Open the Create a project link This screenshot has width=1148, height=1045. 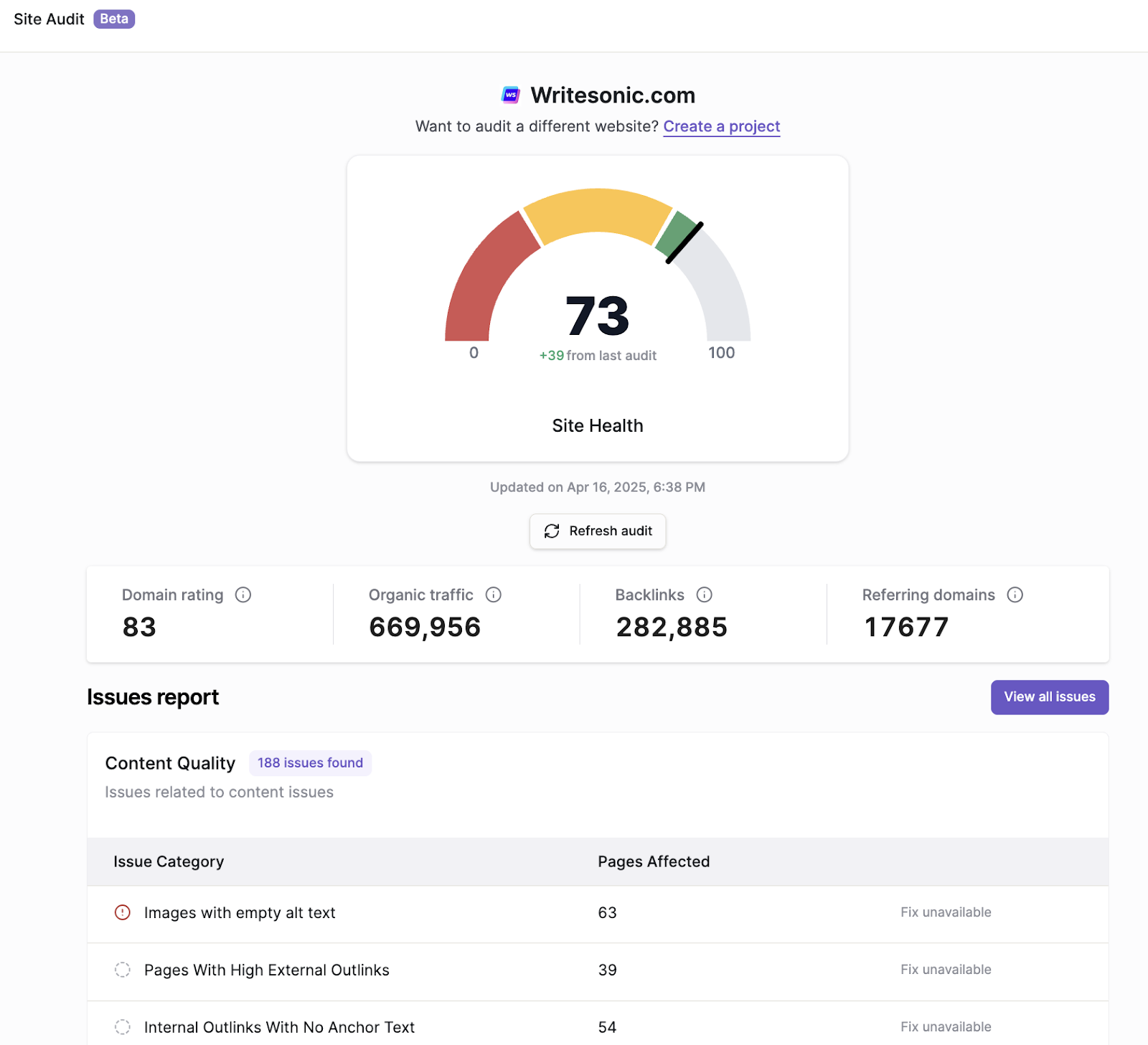722,126
